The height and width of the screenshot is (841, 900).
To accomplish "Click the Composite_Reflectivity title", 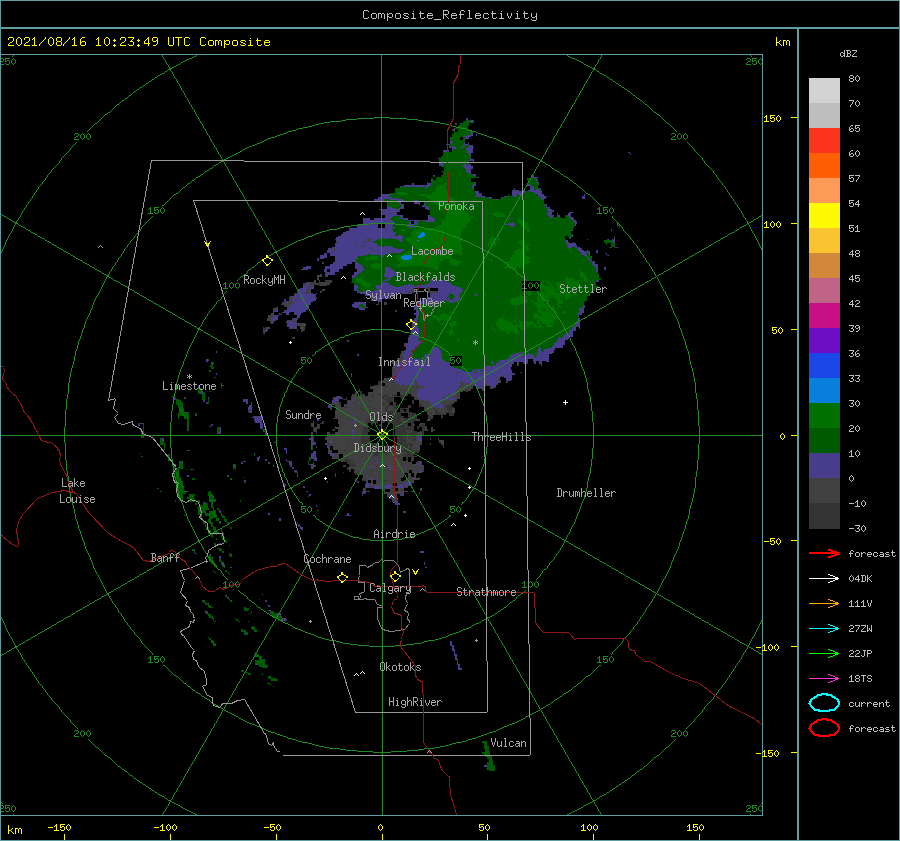I will click(449, 15).
